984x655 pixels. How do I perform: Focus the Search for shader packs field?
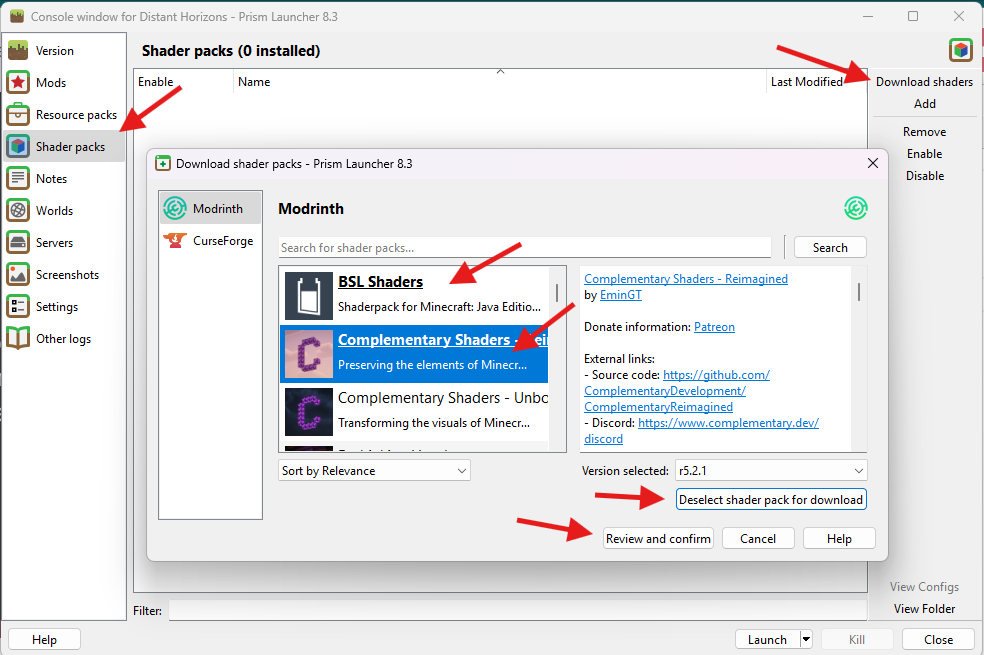tap(525, 247)
